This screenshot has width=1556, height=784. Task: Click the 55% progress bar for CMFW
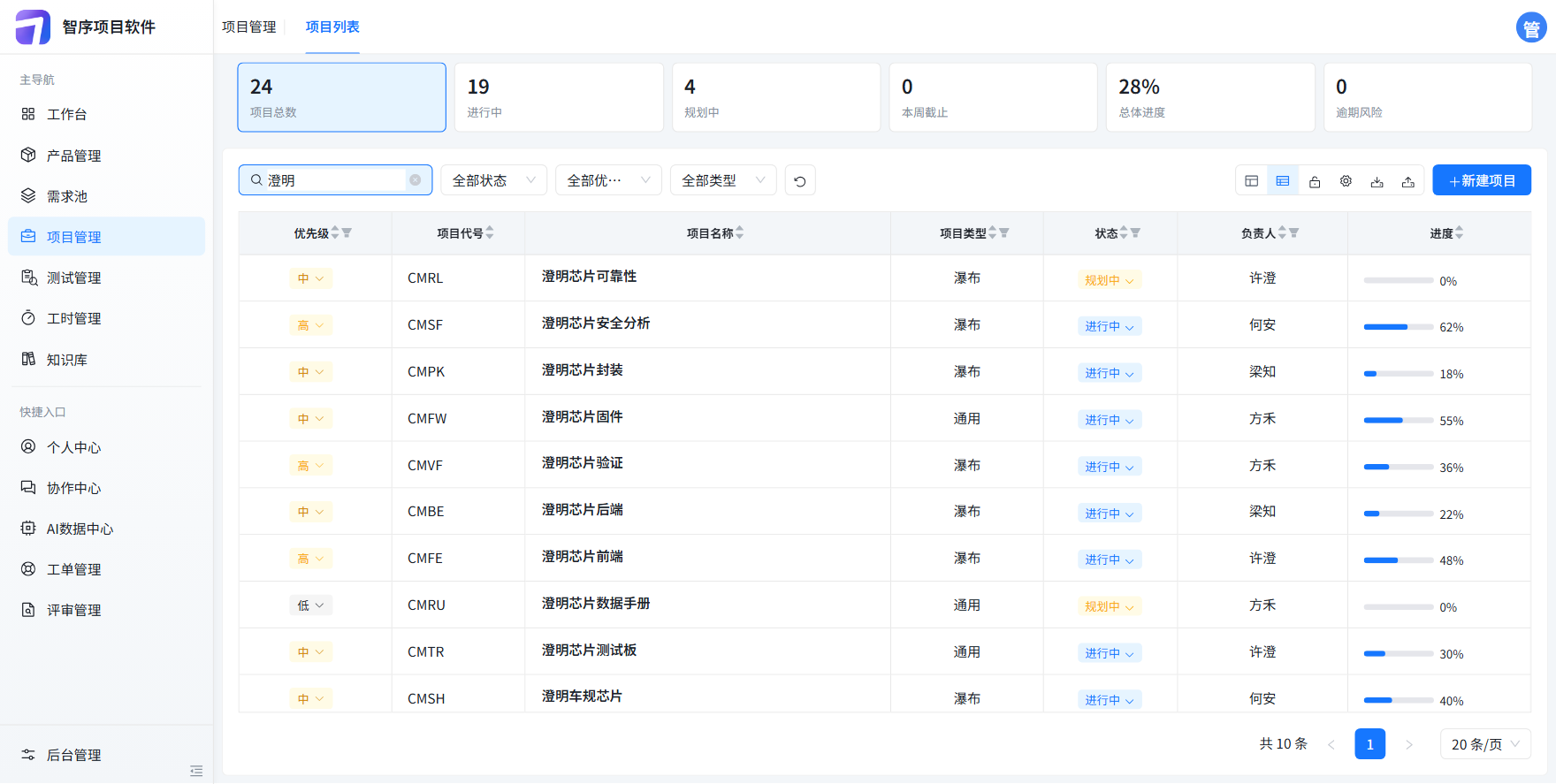[1399, 421]
